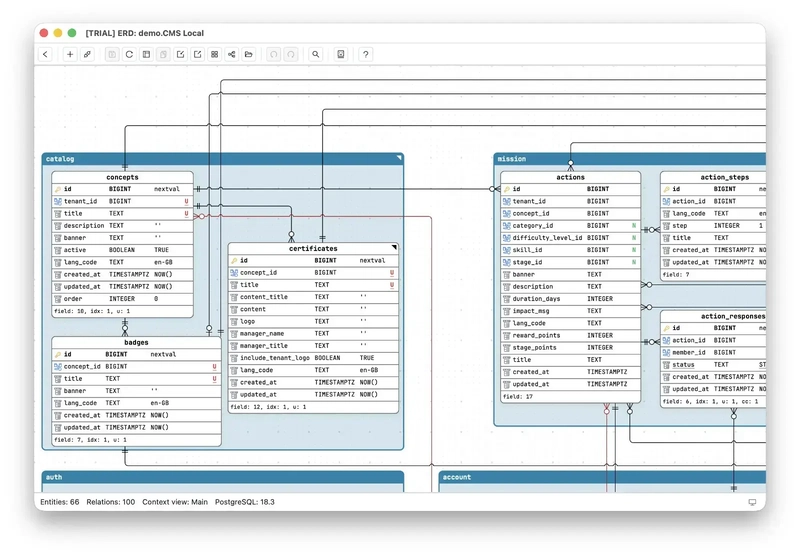Click skill_id row in actions table
800x556 pixels.
(x=570, y=250)
